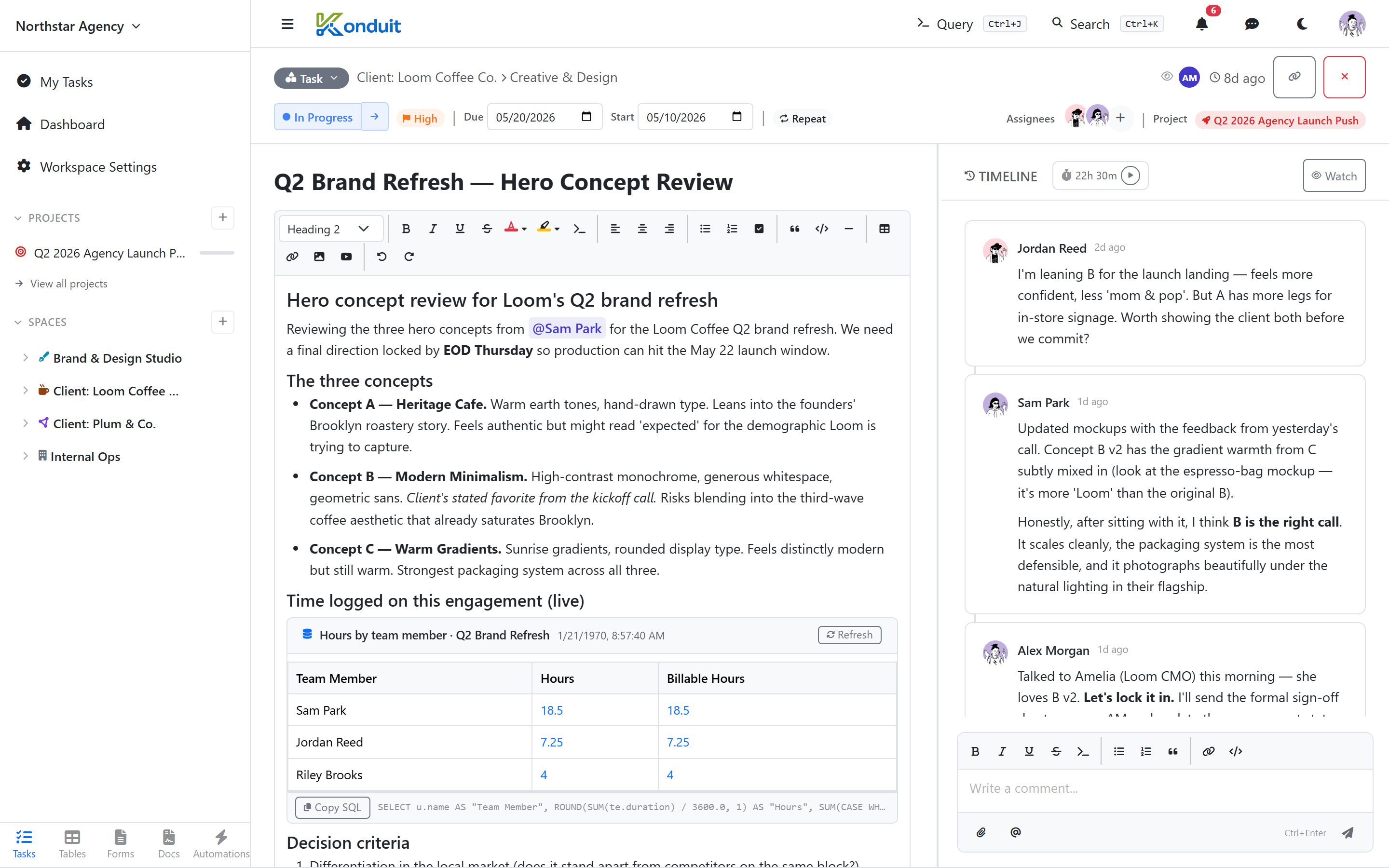Viewport: 1389px width, 868px height.
Task: Insert link in description editor
Action: coord(292,257)
